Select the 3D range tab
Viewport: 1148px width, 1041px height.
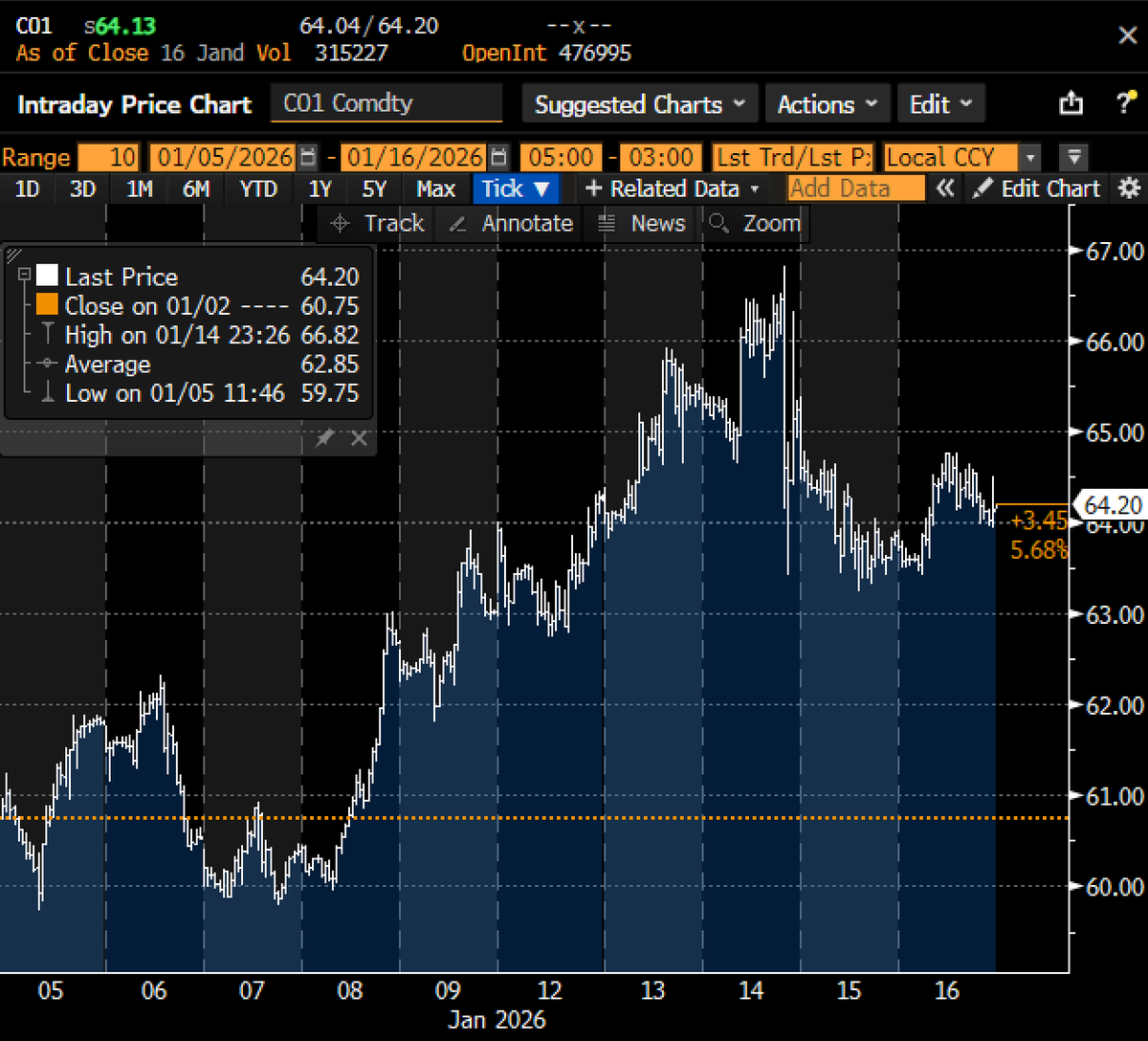click(82, 188)
